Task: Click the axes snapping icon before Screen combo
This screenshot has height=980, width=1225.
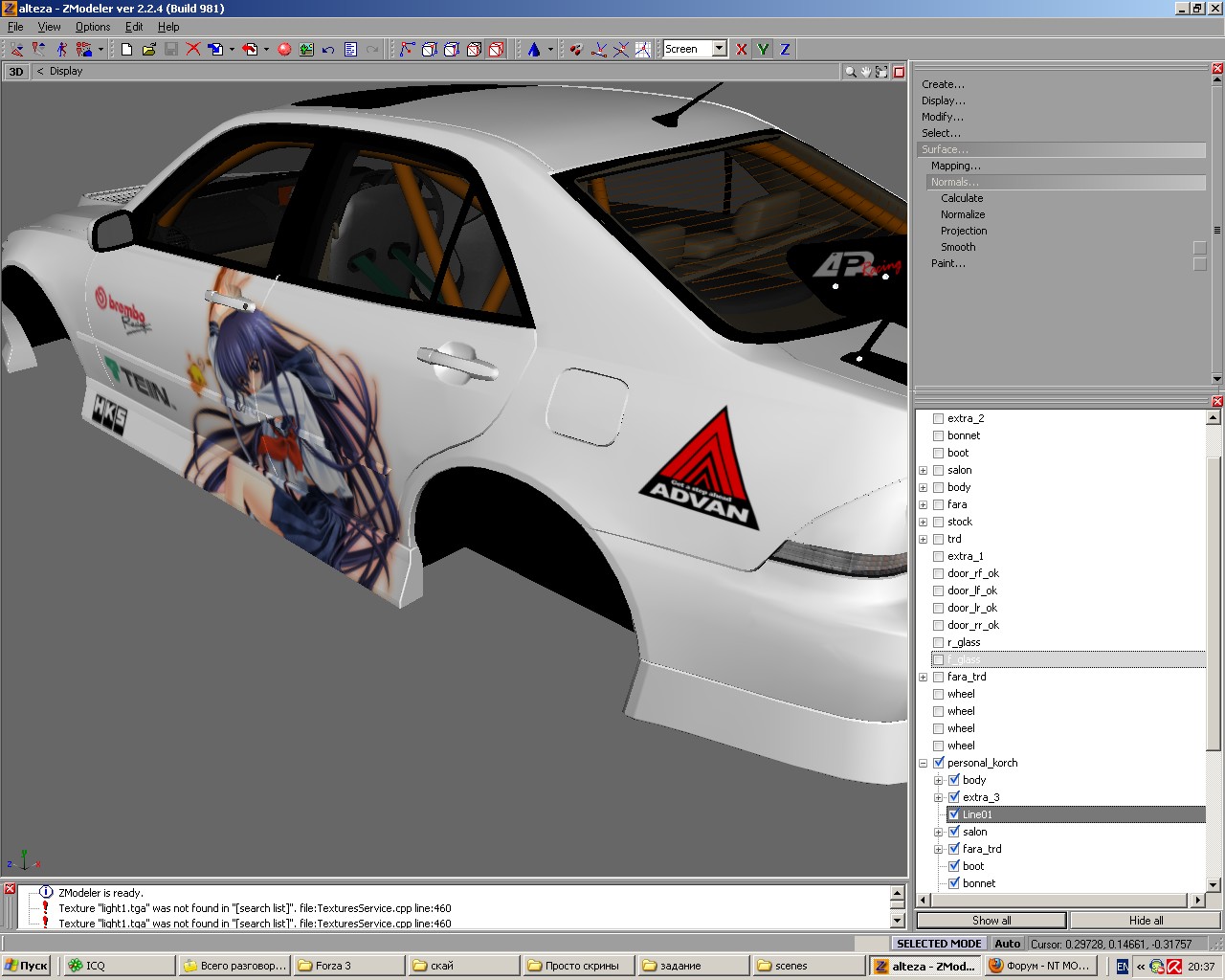Action: [643, 49]
